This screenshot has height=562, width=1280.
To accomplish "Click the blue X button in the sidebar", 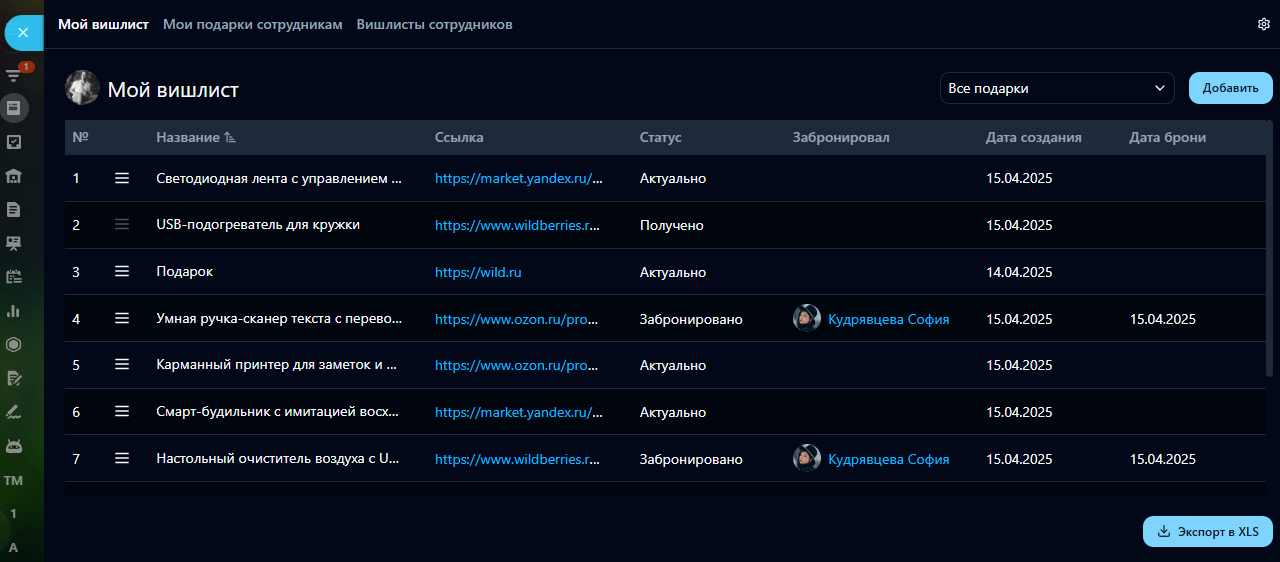I will (x=23, y=33).
